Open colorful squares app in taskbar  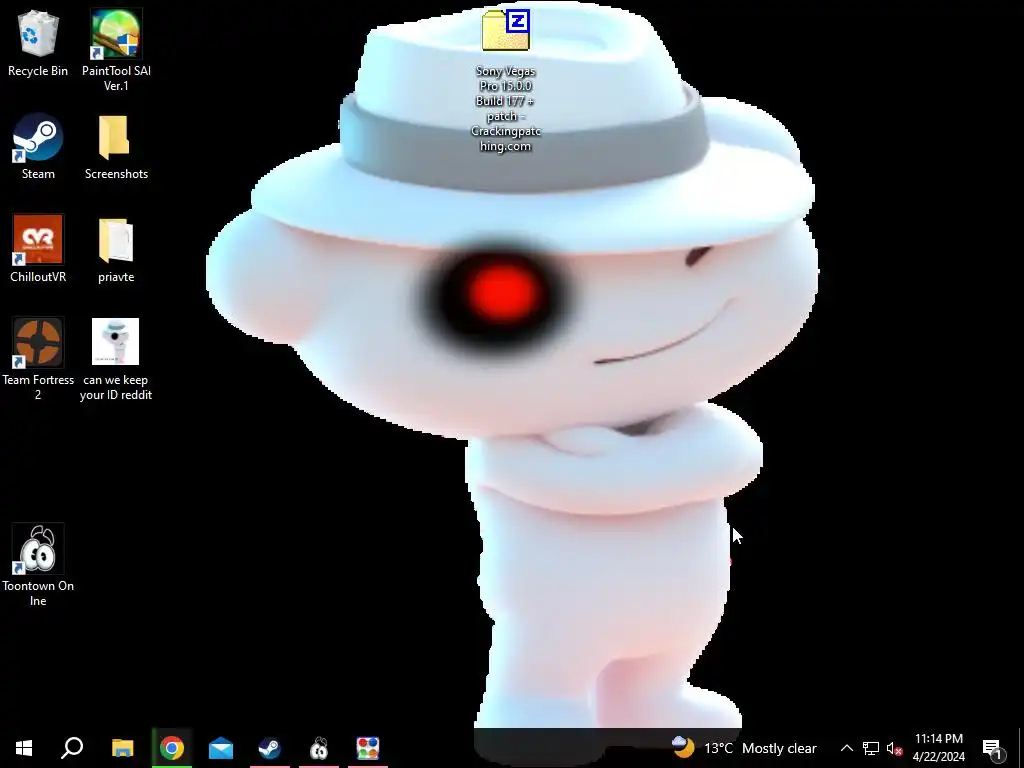(368, 748)
